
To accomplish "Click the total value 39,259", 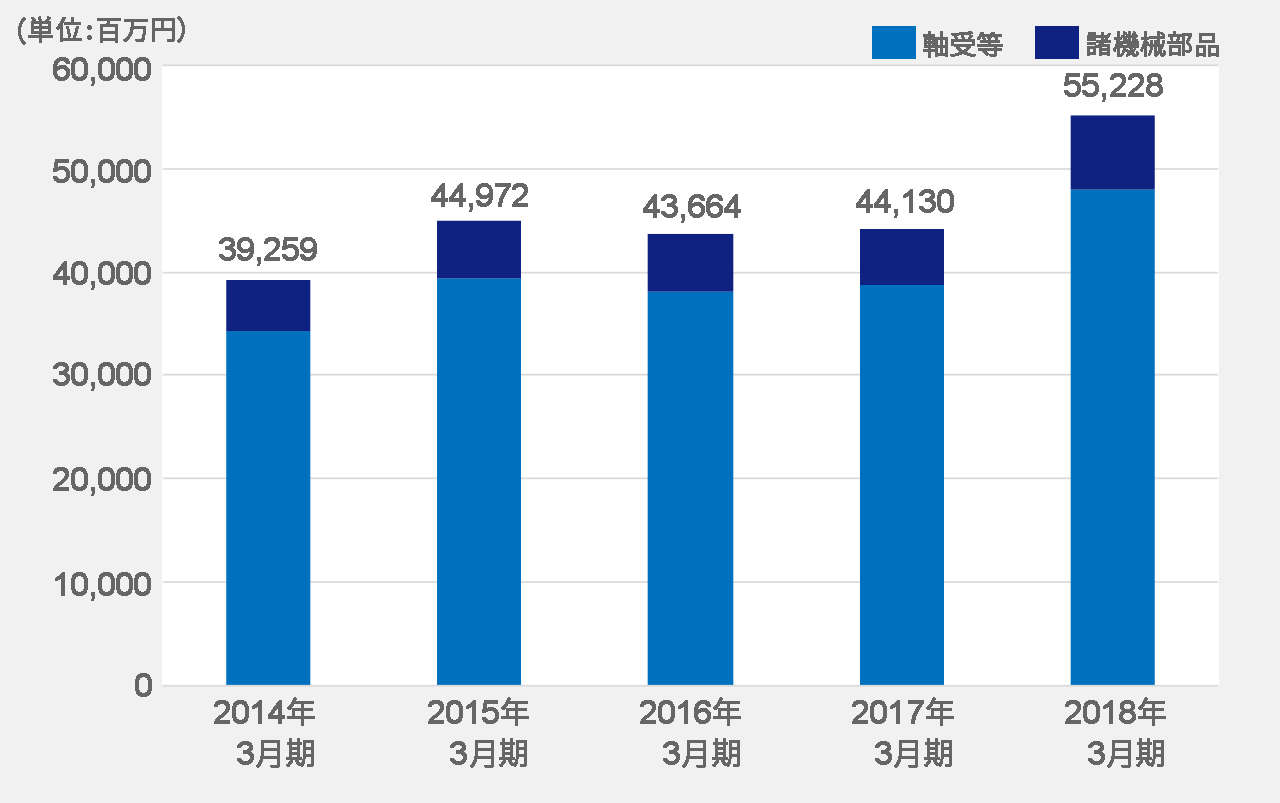I will 267,251.
